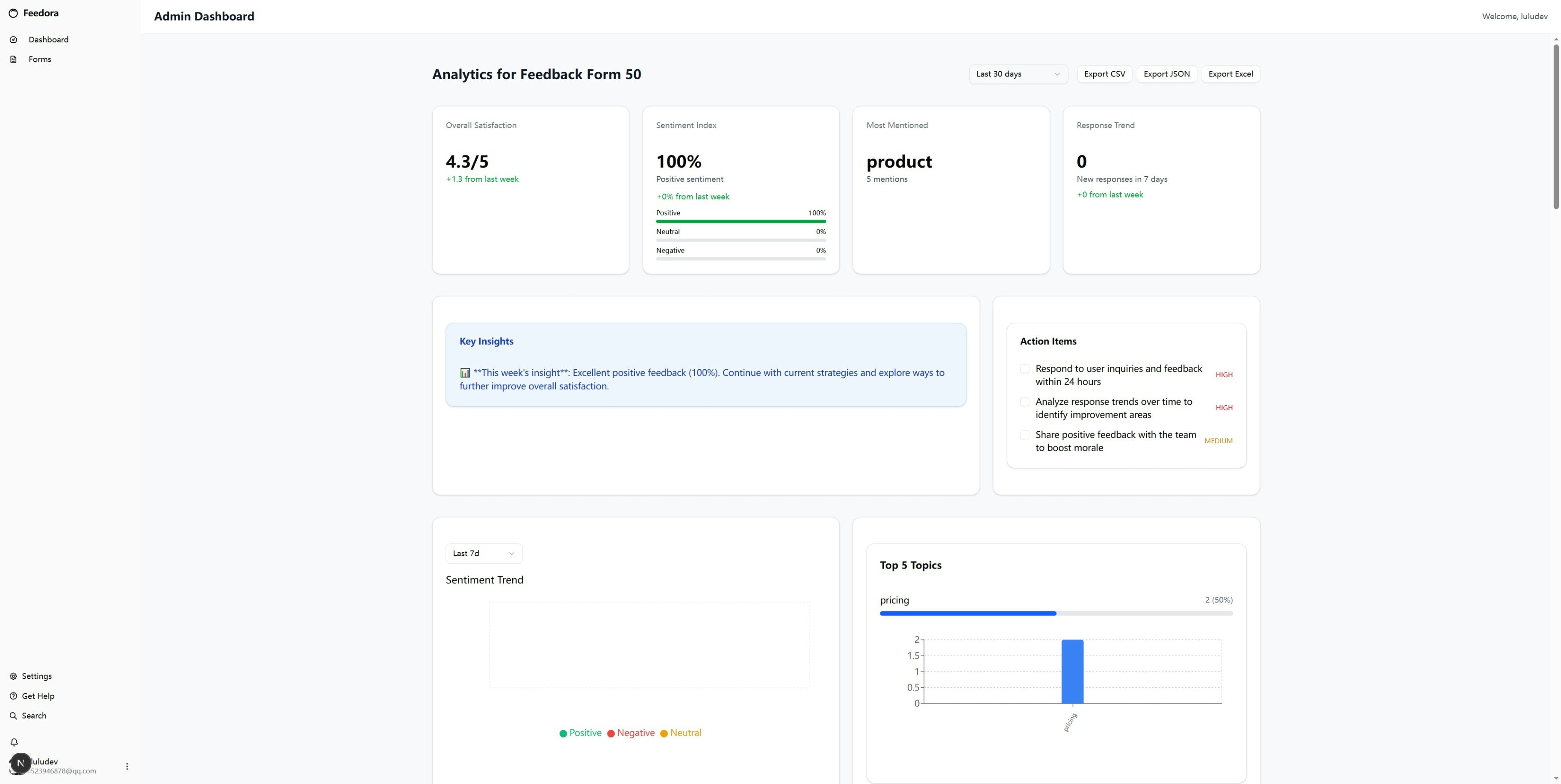Screen dimensions: 1561x784
Task: Go to Dashboard menu item
Action: (x=48, y=40)
